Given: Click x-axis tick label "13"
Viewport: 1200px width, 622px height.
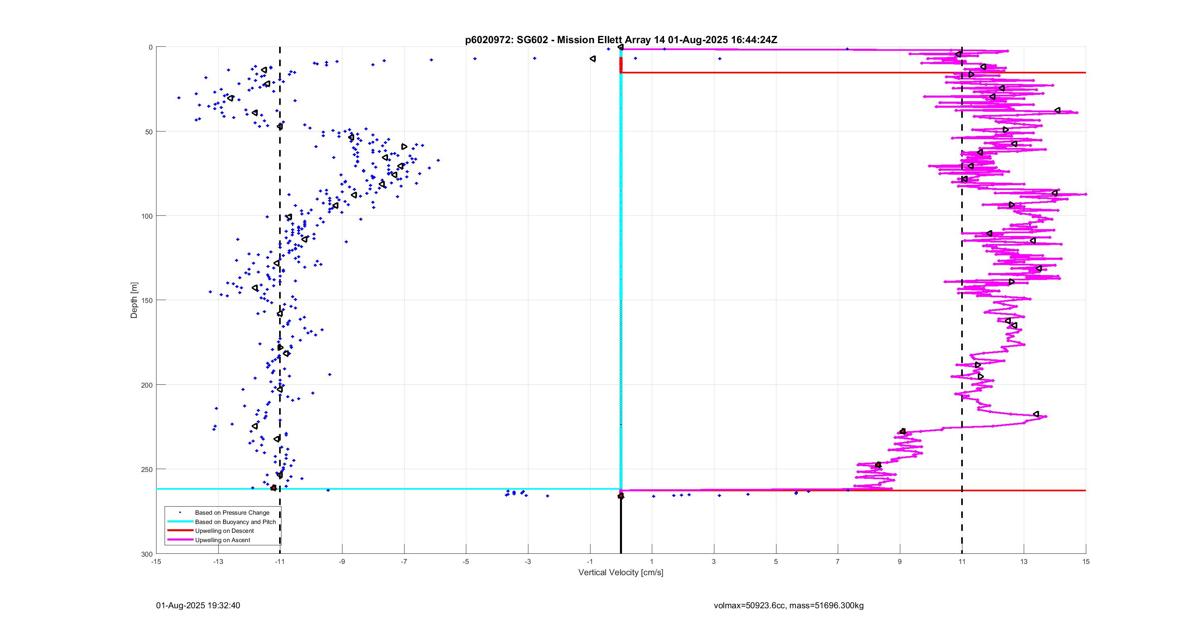Looking at the screenshot, I should click(x=1024, y=562).
